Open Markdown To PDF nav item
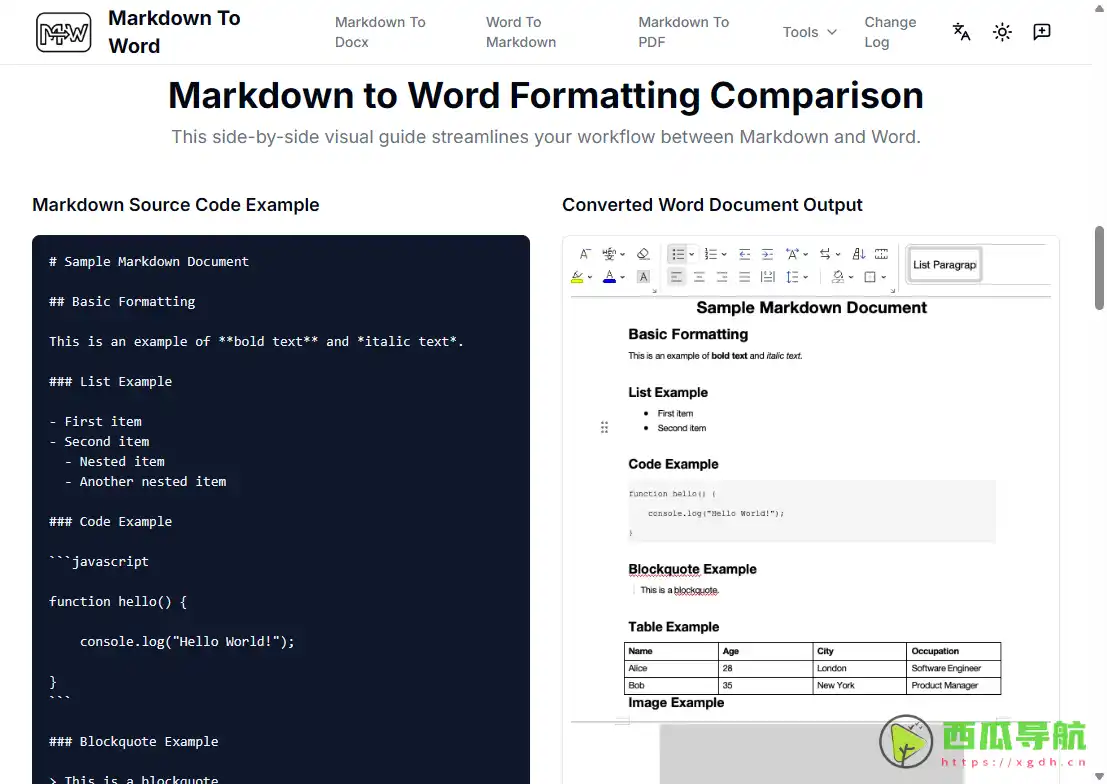This screenshot has height=784, width=1107. pos(683,32)
